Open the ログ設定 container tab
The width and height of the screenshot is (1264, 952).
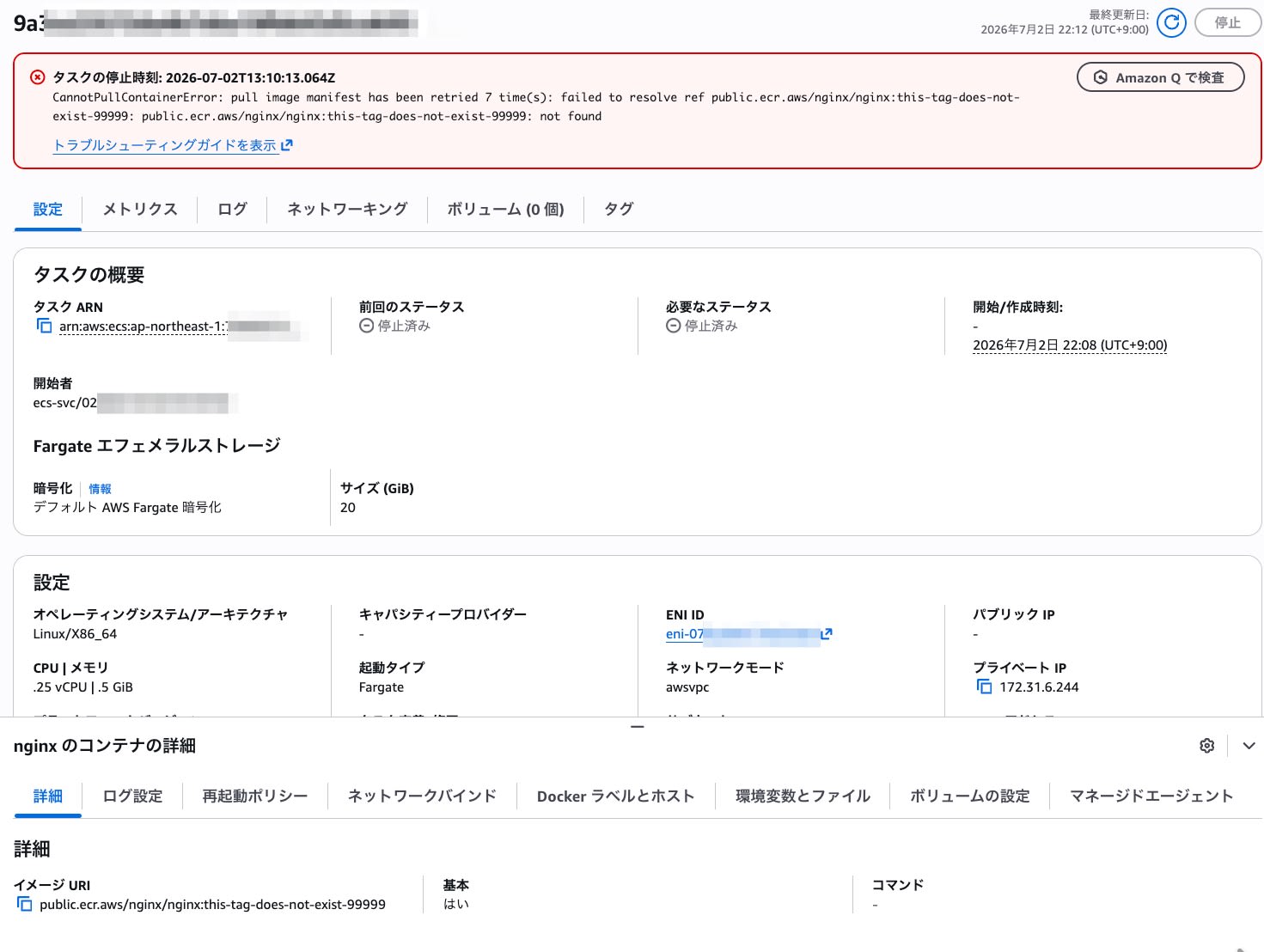[x=132, y=796]
